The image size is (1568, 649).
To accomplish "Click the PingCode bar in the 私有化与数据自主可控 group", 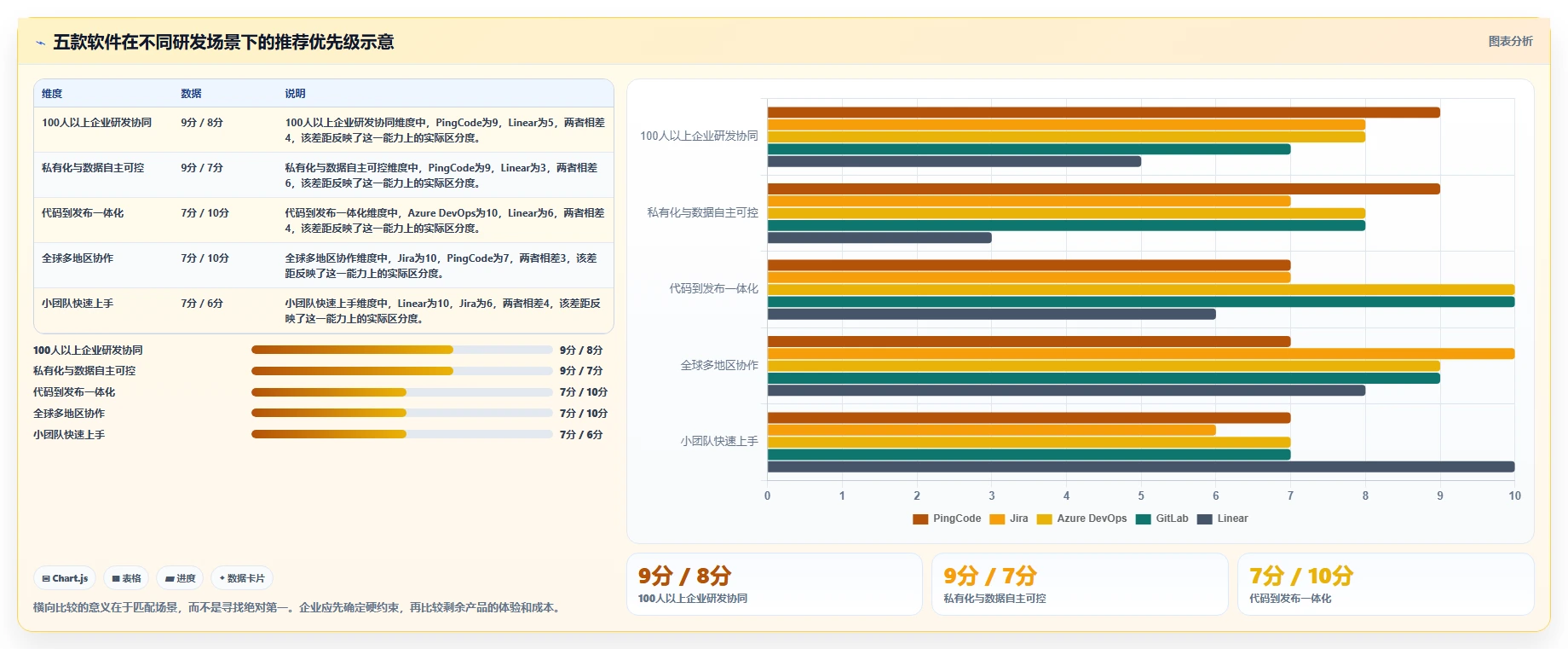I will click(1104, 188).
